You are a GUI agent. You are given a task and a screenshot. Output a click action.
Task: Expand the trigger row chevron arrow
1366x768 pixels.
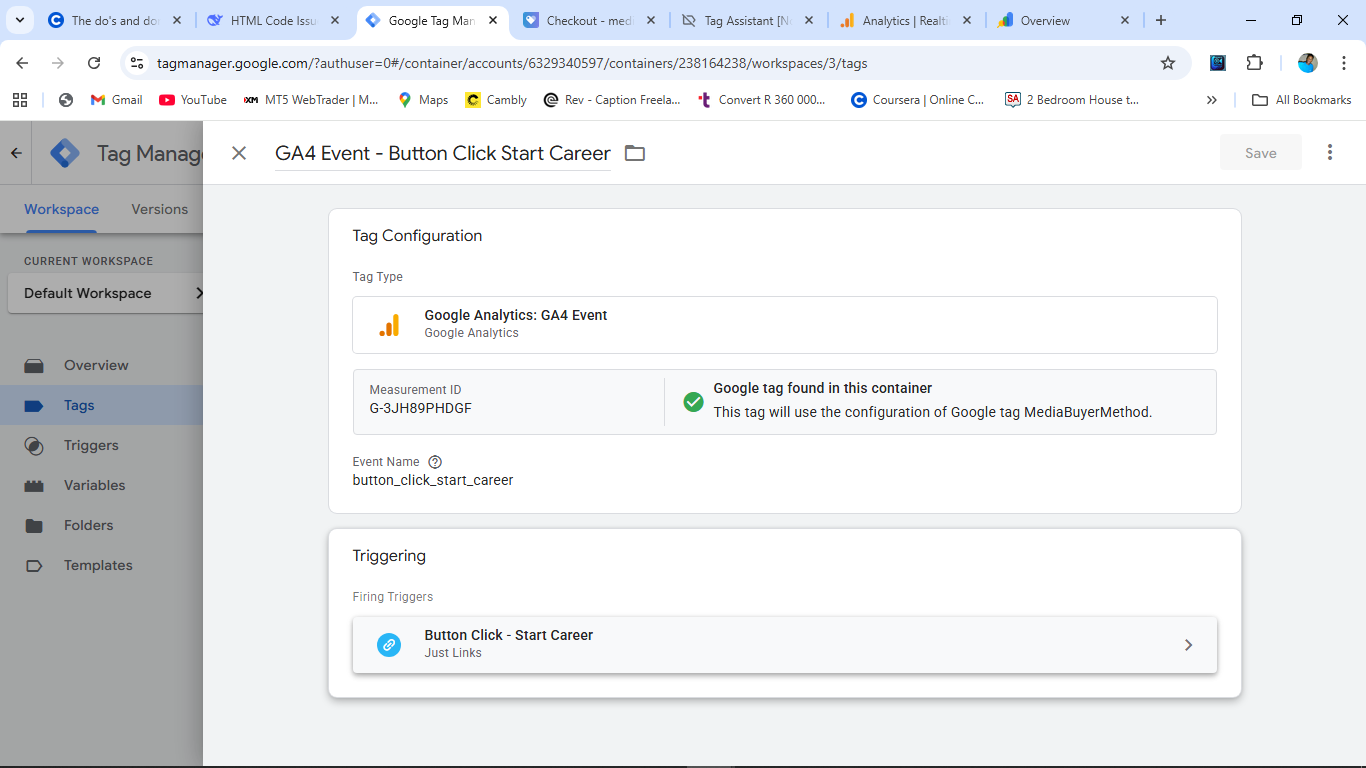pos(1188,645)
